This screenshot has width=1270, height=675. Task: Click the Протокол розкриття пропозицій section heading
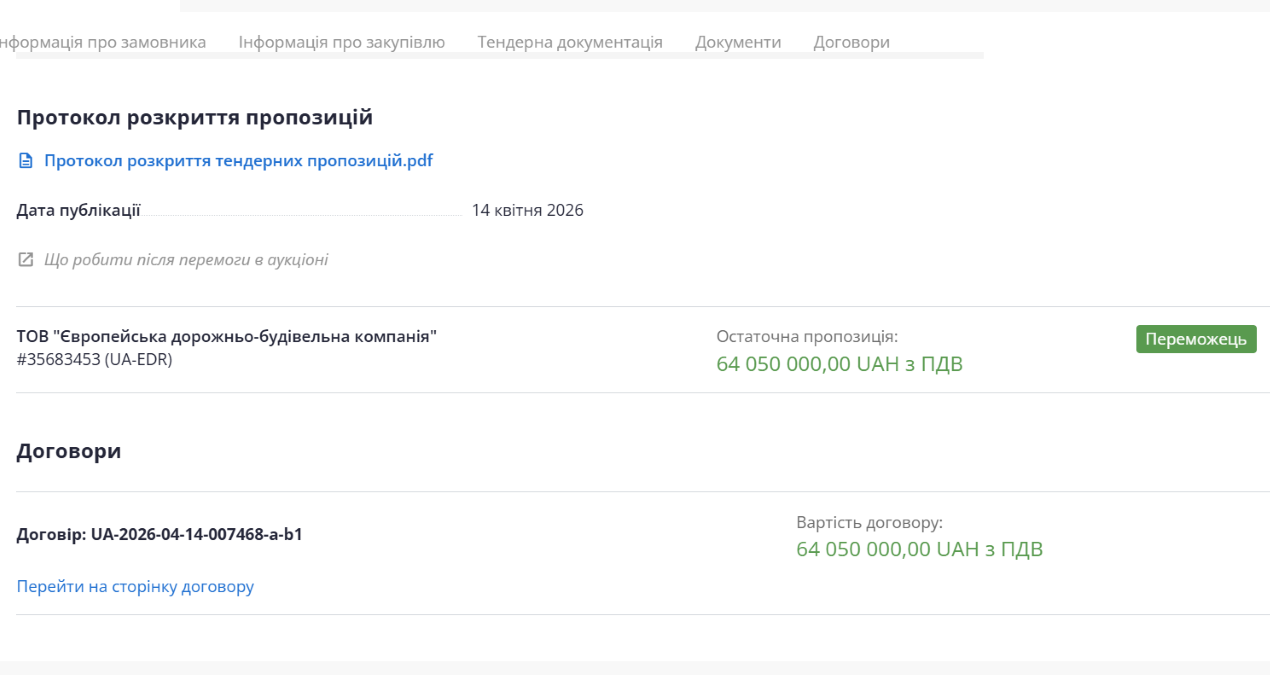click(x=195, y=118)
